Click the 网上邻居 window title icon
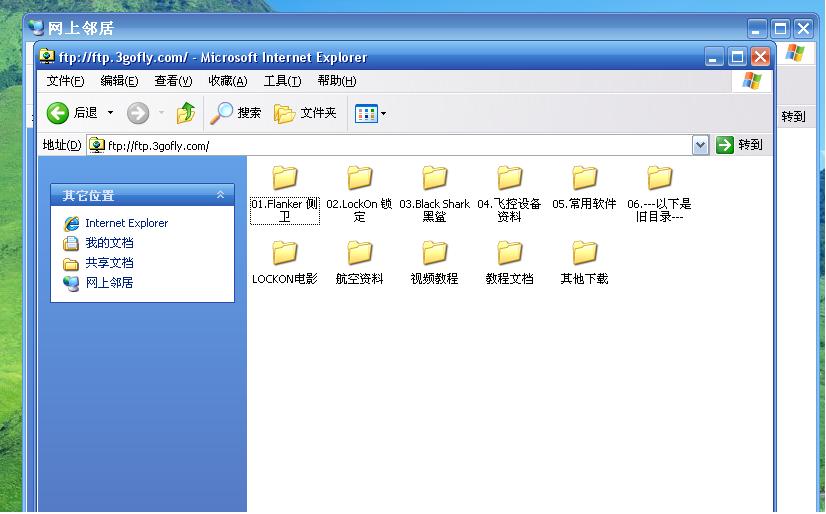The height and width of the screenshot is (514, 826). point(36,27)
